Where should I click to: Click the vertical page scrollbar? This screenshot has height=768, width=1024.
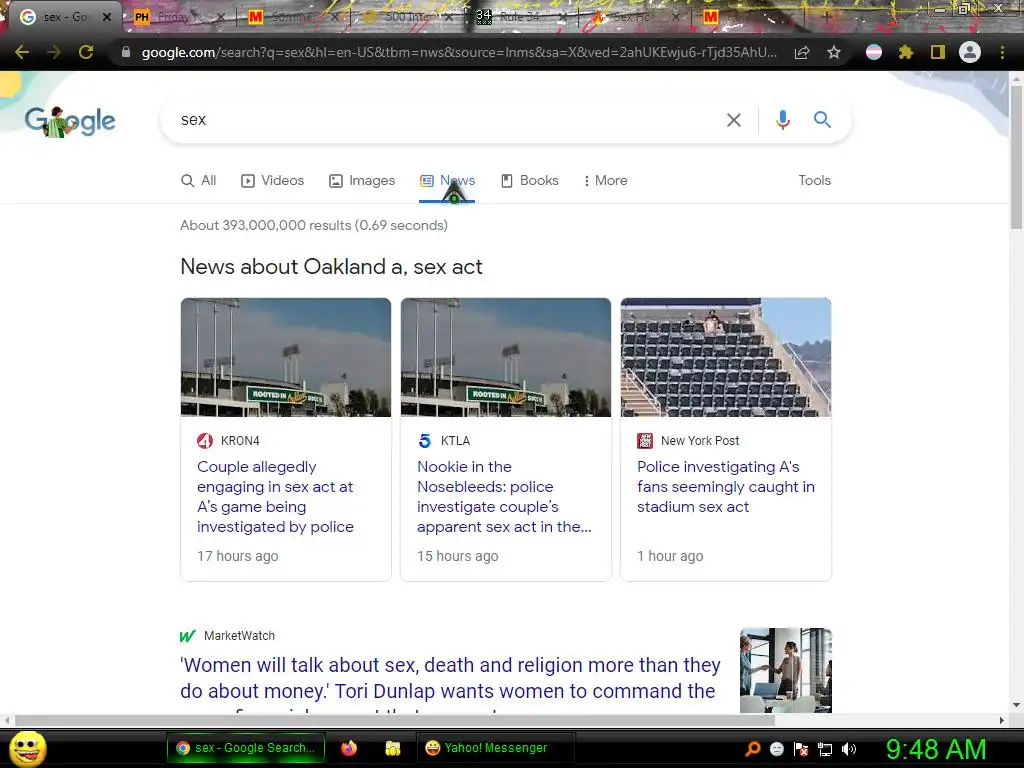coord(1016,157)
